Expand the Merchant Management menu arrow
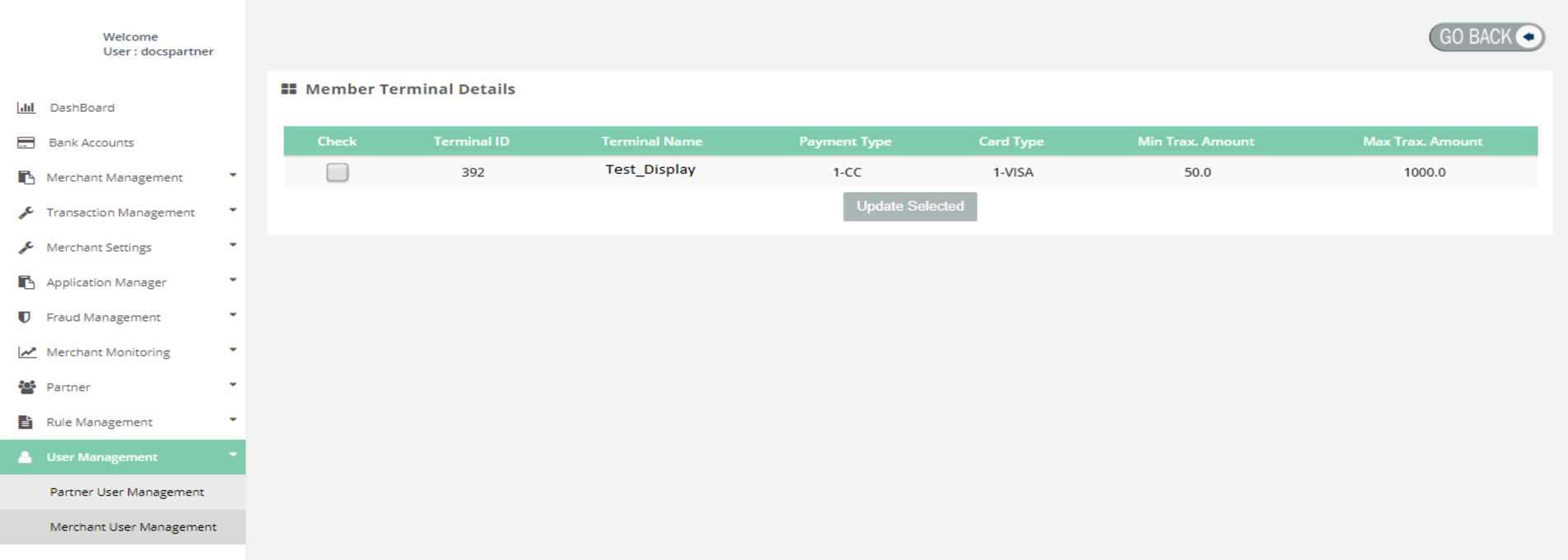 [233, 175]
